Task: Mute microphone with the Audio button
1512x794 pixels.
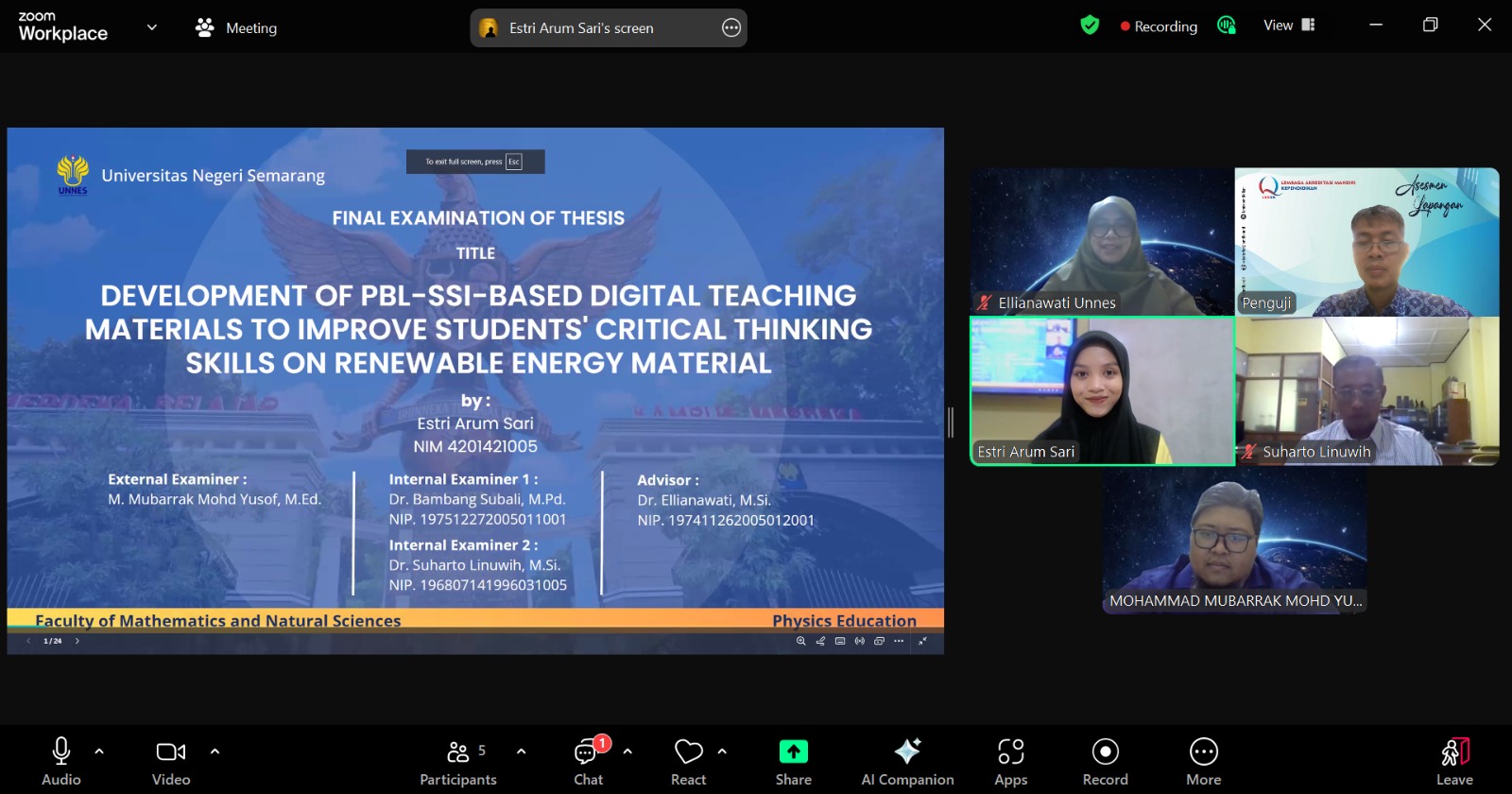Action: coord(60,761)
